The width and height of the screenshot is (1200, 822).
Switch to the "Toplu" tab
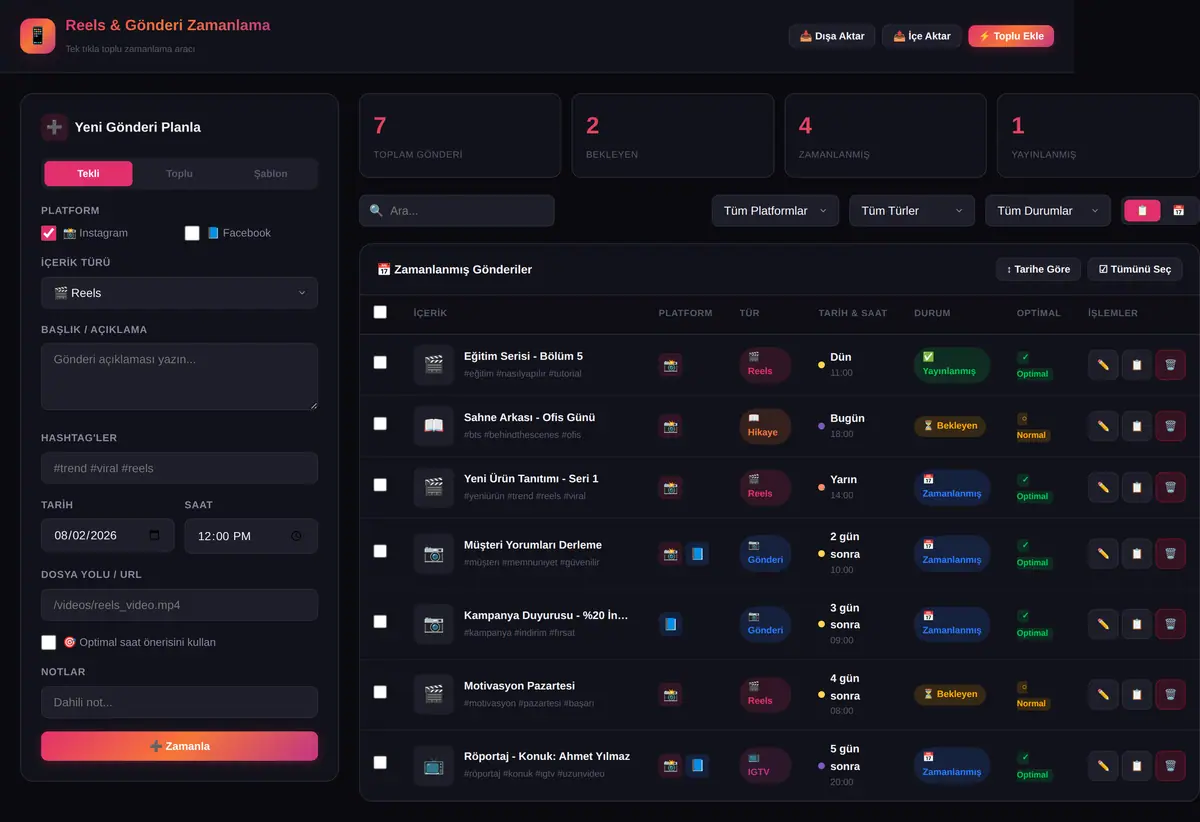click(x=179, y=174)
